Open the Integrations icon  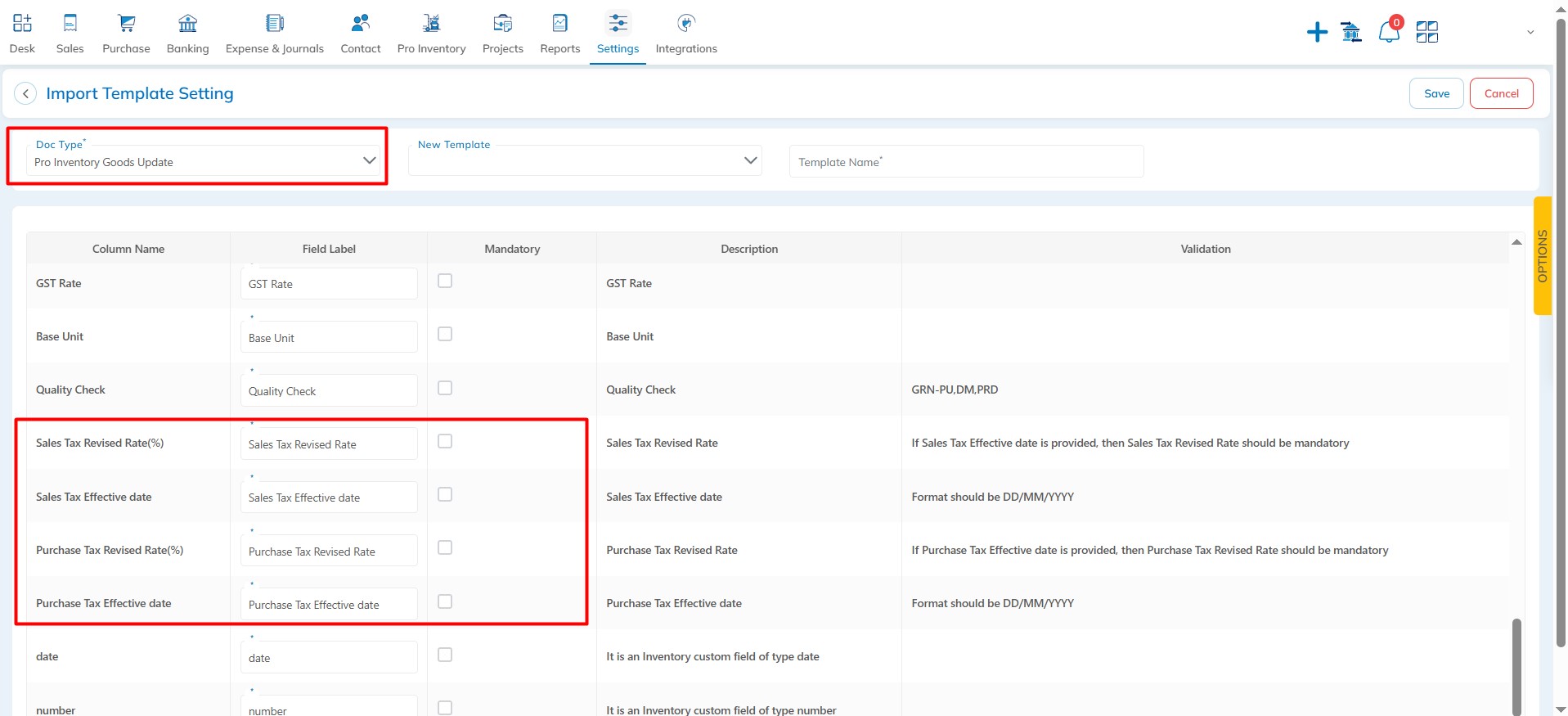tap(686, 24)
